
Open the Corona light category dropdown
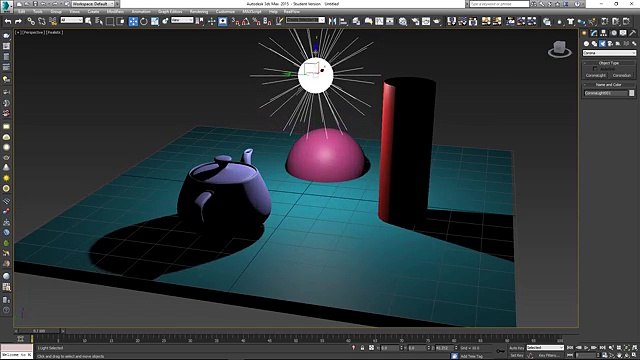pyautogui.click(x=609, y=53)
